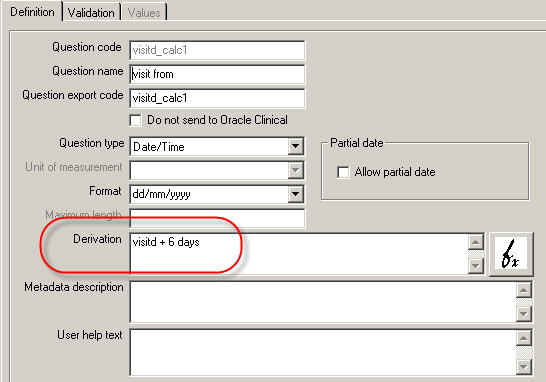Open the Unit of measurement dropdown
The image size is (546, 382).
point(295,170)
